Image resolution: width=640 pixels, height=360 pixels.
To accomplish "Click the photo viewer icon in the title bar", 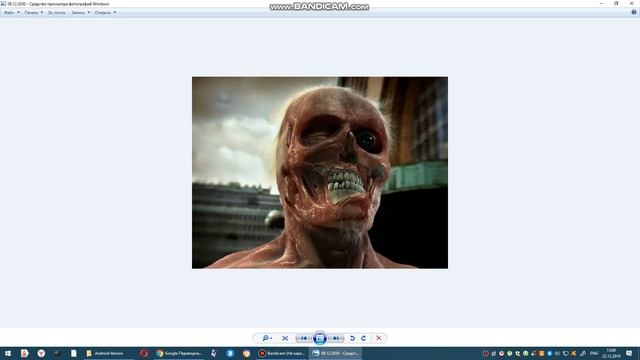I will tap(3, 4).
